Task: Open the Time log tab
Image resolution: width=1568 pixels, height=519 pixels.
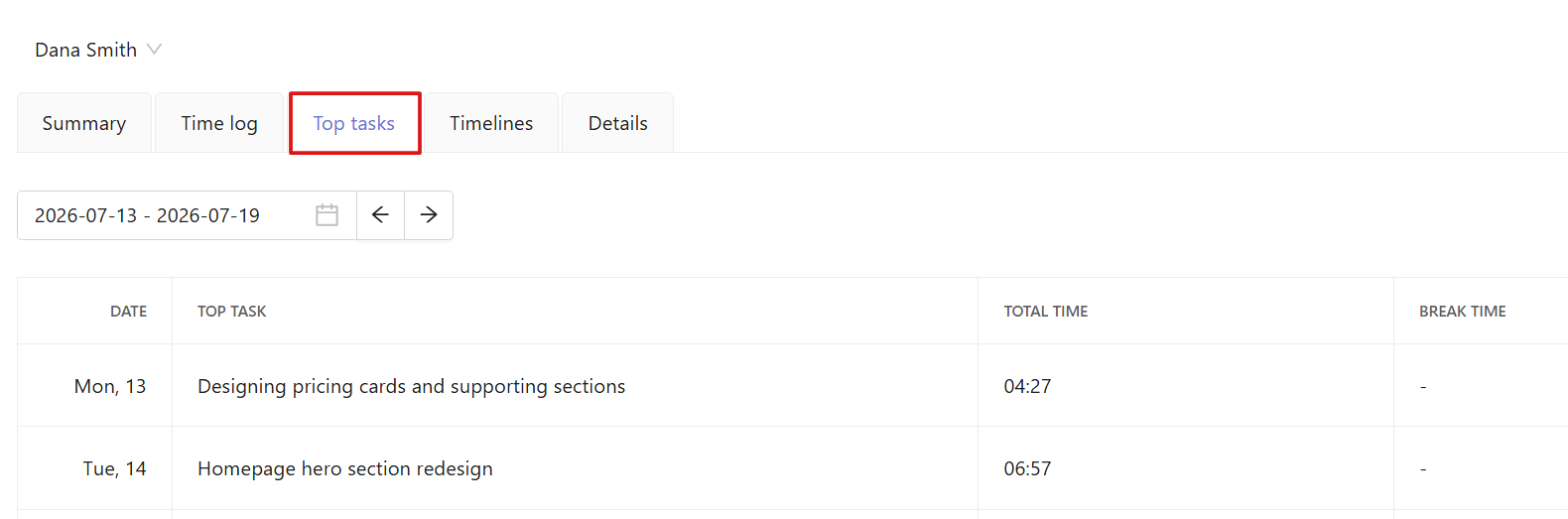Action: point(219,123)
